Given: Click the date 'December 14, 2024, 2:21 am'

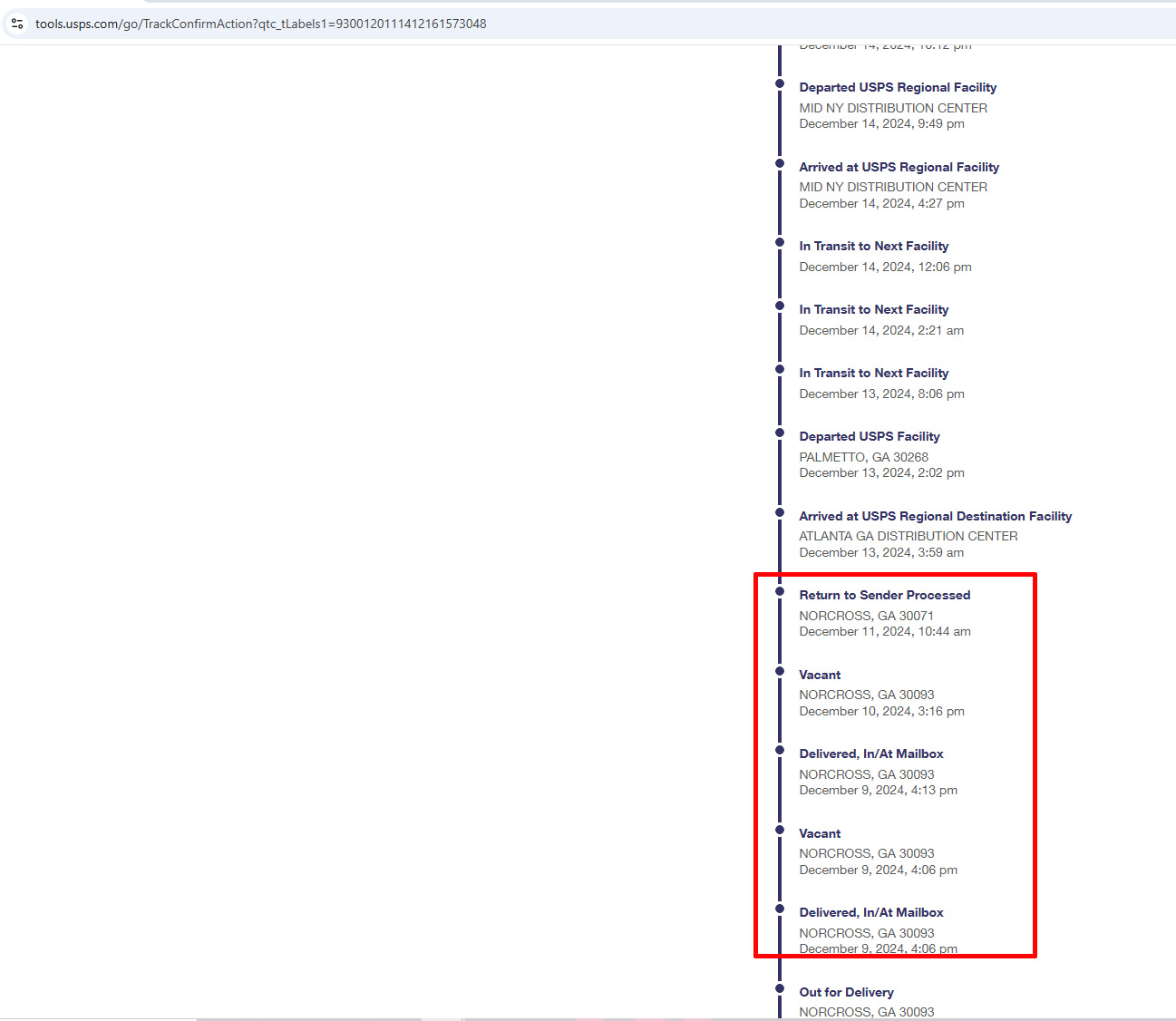Looking at the screenshot, I should coord(881,330).
